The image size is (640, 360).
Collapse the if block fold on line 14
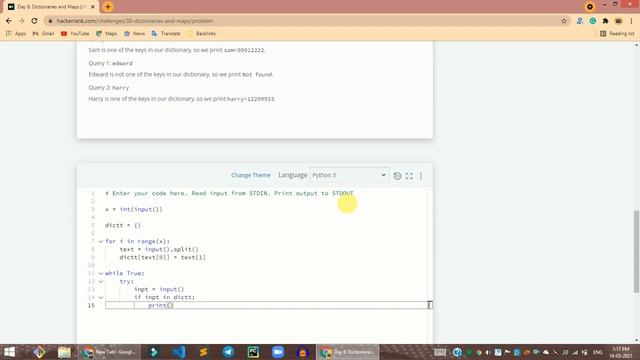tap(101, 298)
